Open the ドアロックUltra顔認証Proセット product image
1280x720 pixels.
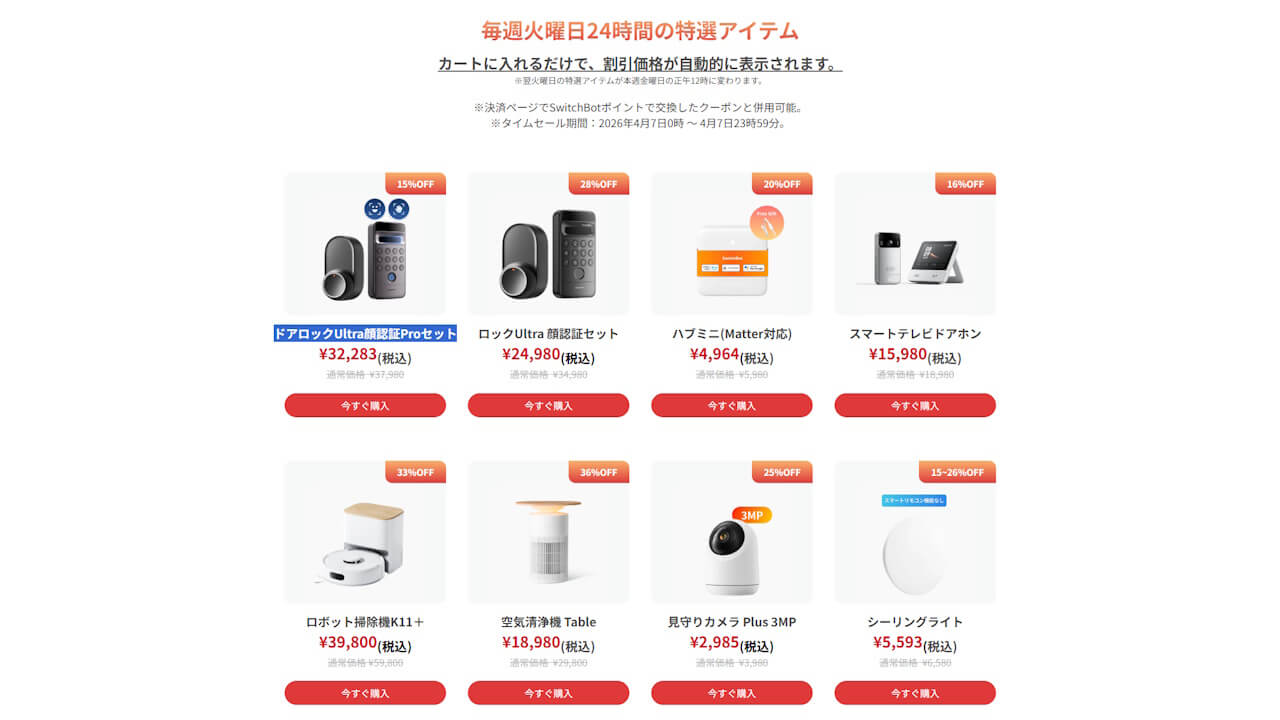coord(365,244)
